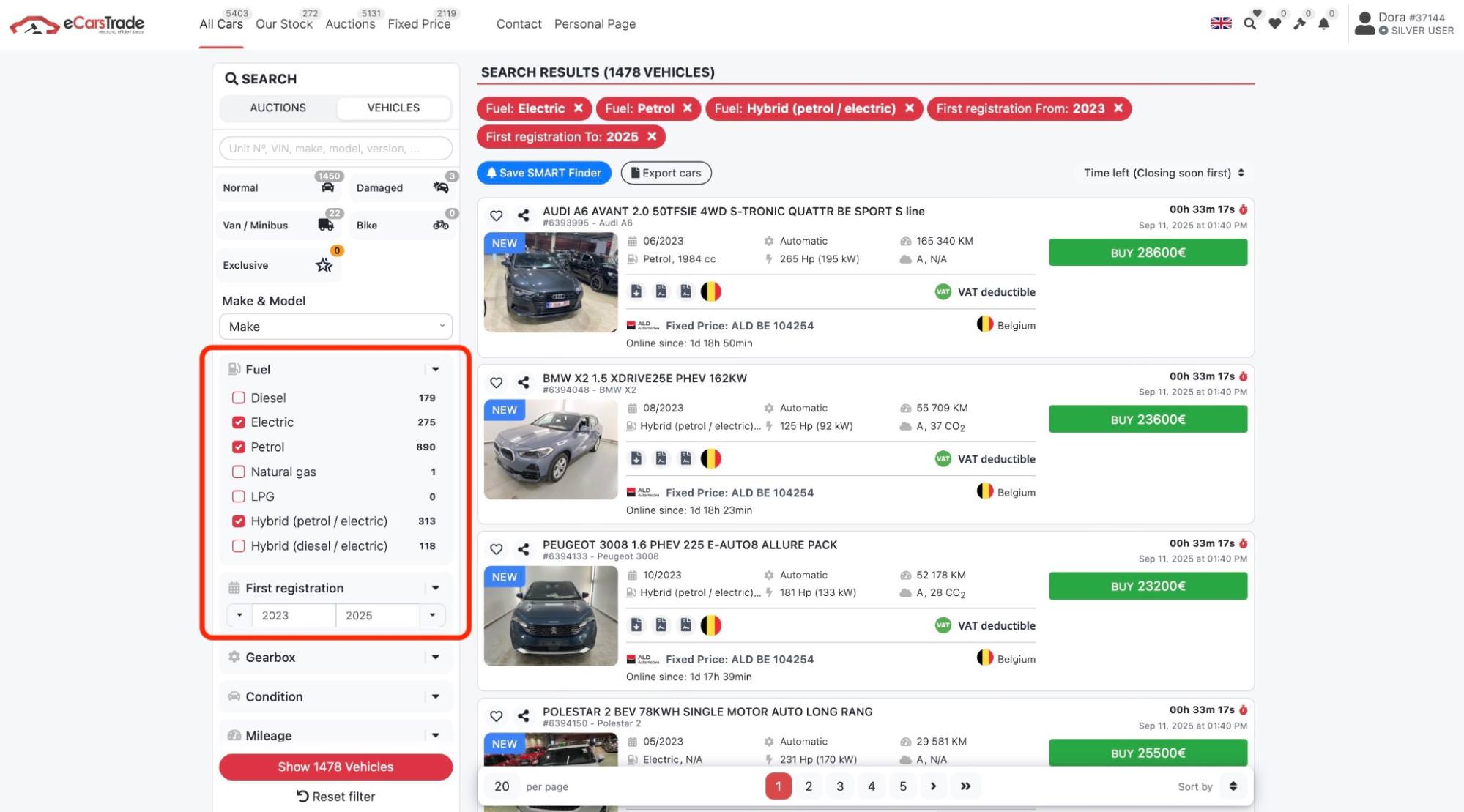1464x812 pixels.
Task: Favorite the Peugeot 3008 listing
Action: [x=497, y=549]
